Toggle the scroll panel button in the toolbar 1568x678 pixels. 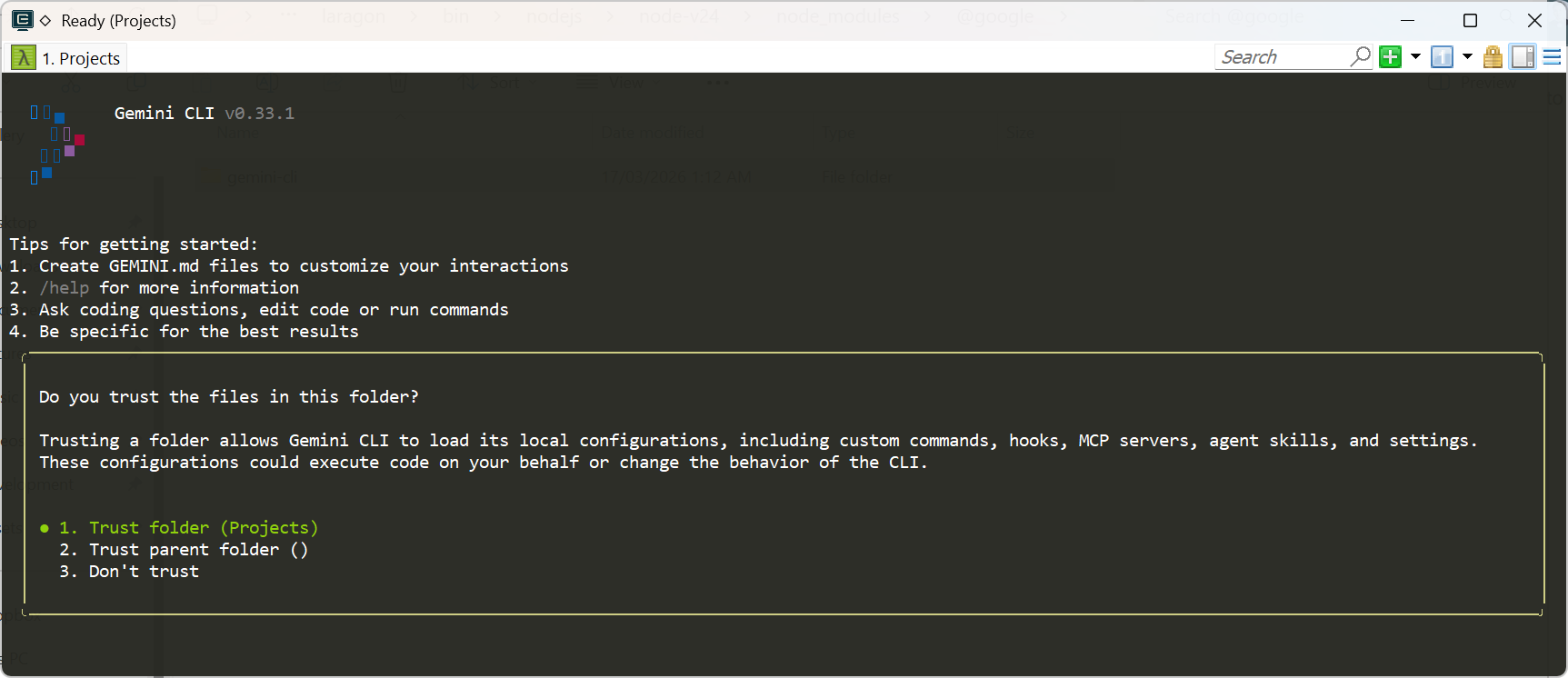(1523, 57)
